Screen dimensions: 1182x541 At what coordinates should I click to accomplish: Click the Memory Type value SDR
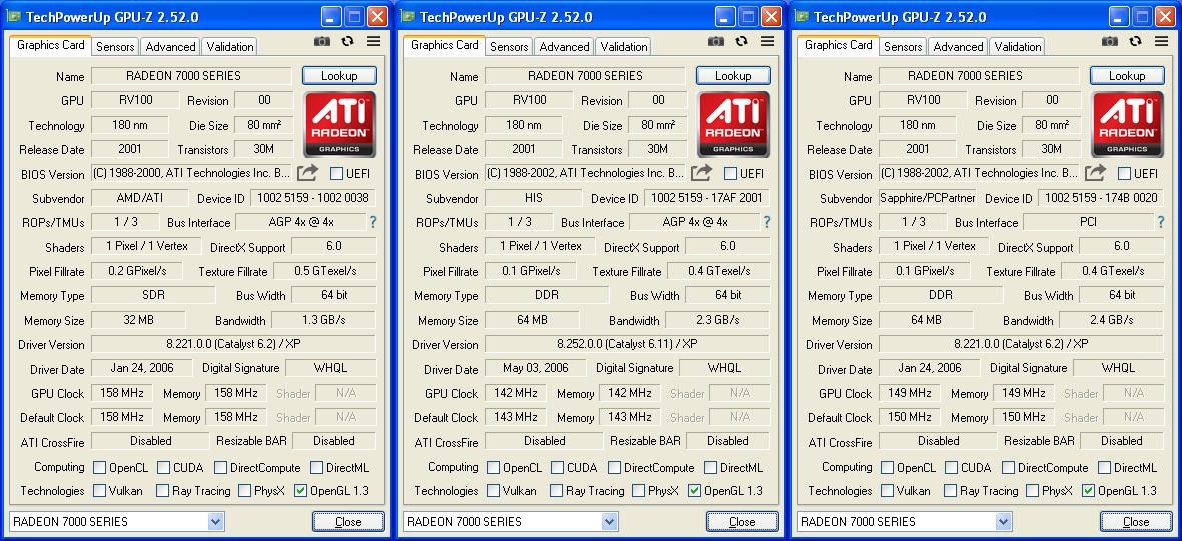[x=153, y=295]
